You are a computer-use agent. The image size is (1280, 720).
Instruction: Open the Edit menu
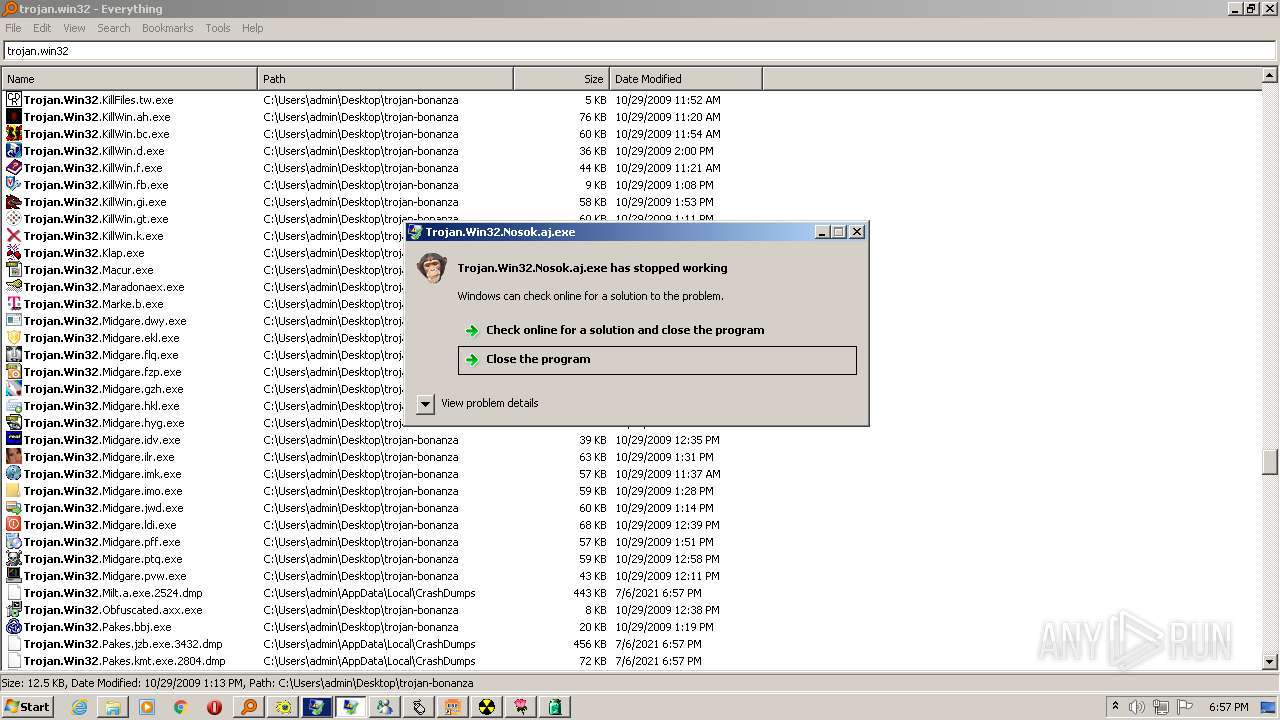[42, 28]
